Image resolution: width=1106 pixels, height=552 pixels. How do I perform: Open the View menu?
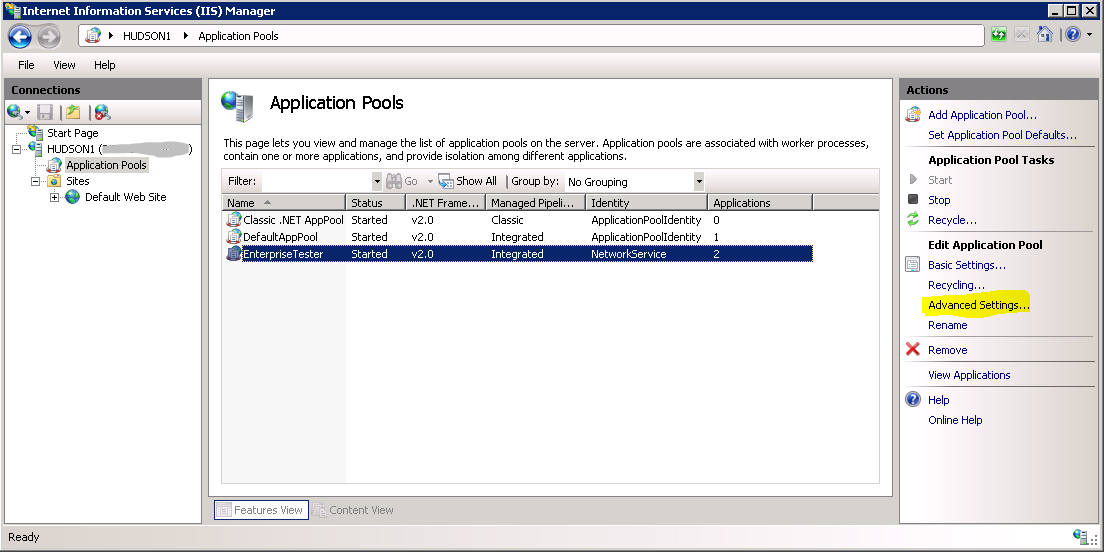pyautogui.click(x=64, y=65)
